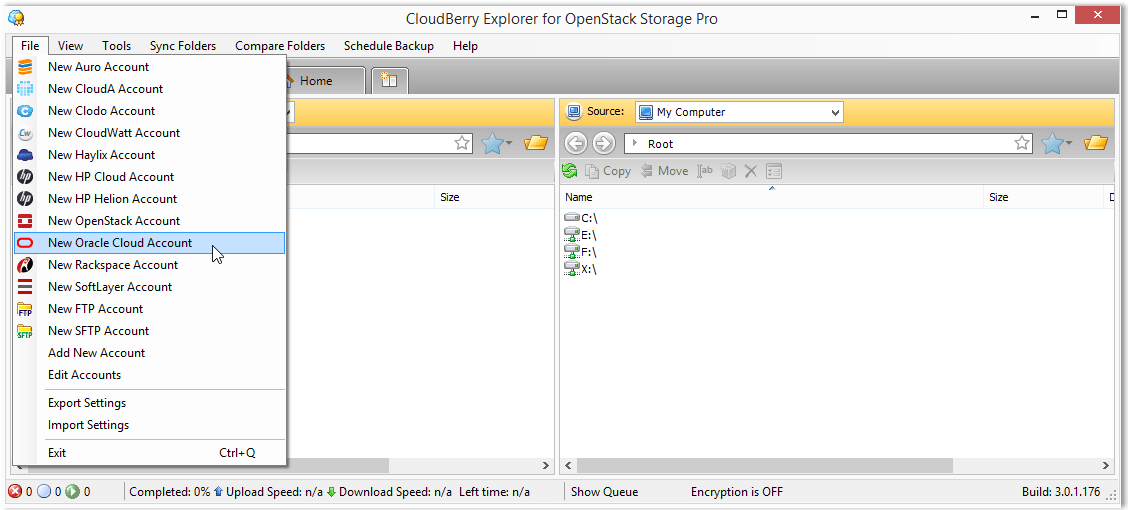Viewport: 1128px width, 510px height.
Task: Select the F:\ drive
Action: pyautogui.click(x=581, y=252)
